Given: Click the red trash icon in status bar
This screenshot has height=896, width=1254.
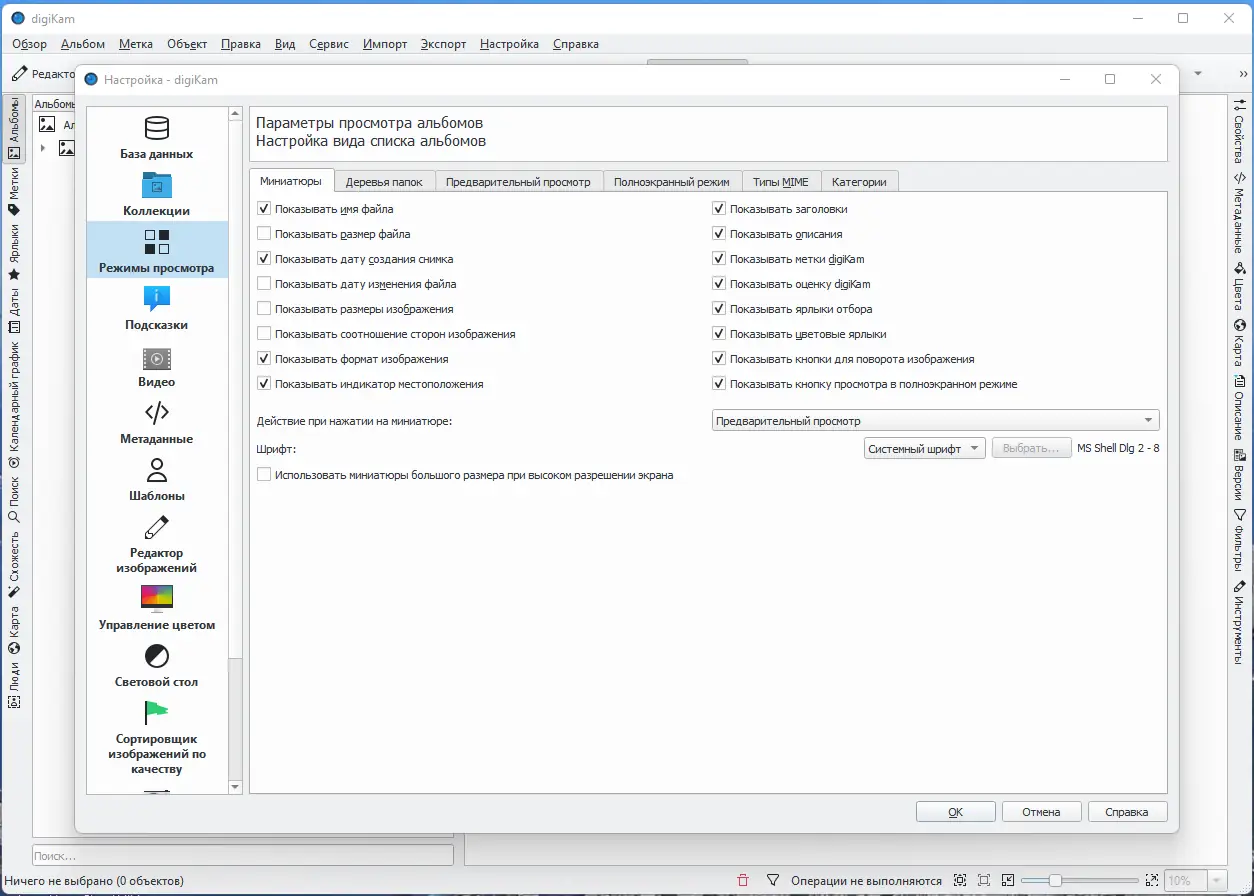Looking at the screenshot, I should point(742,880).
